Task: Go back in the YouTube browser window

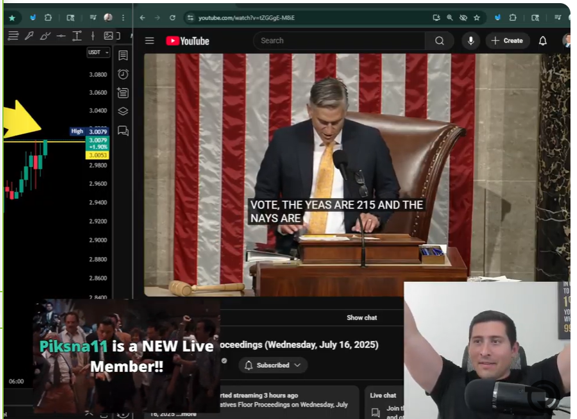Action: (x=142, y=18)
